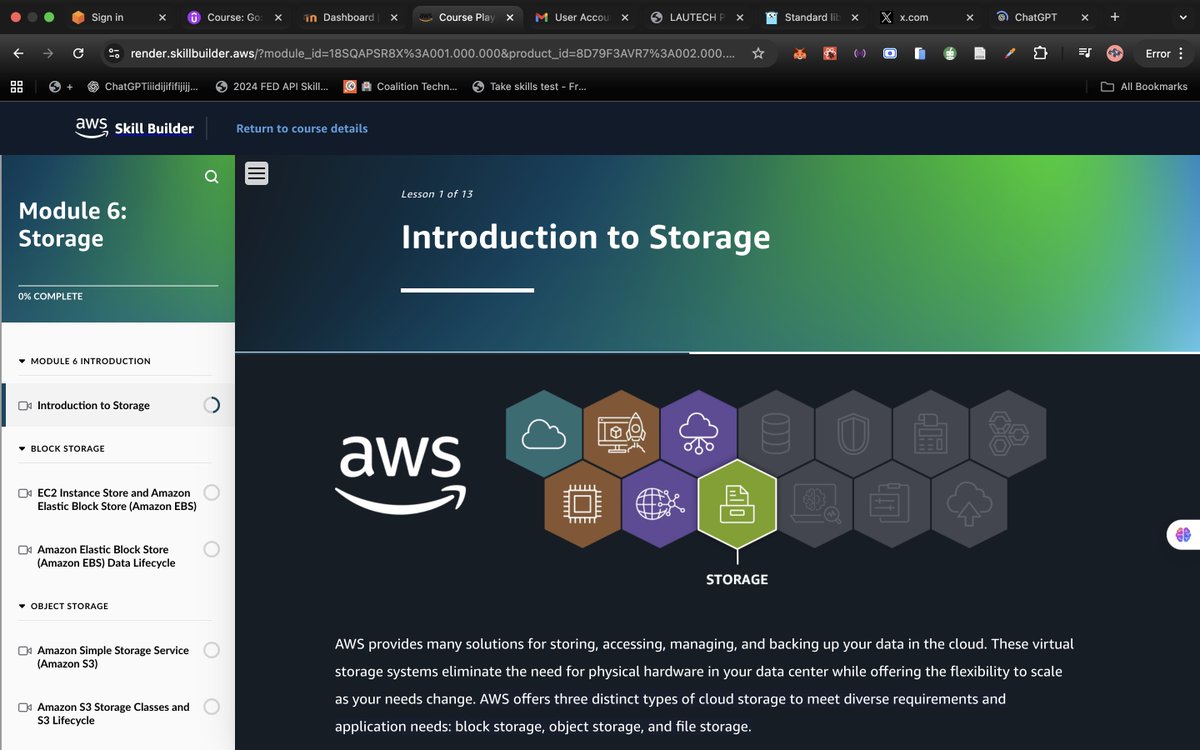
Task: Click the browser profile avatar icon
Action: pos(1115,54)
